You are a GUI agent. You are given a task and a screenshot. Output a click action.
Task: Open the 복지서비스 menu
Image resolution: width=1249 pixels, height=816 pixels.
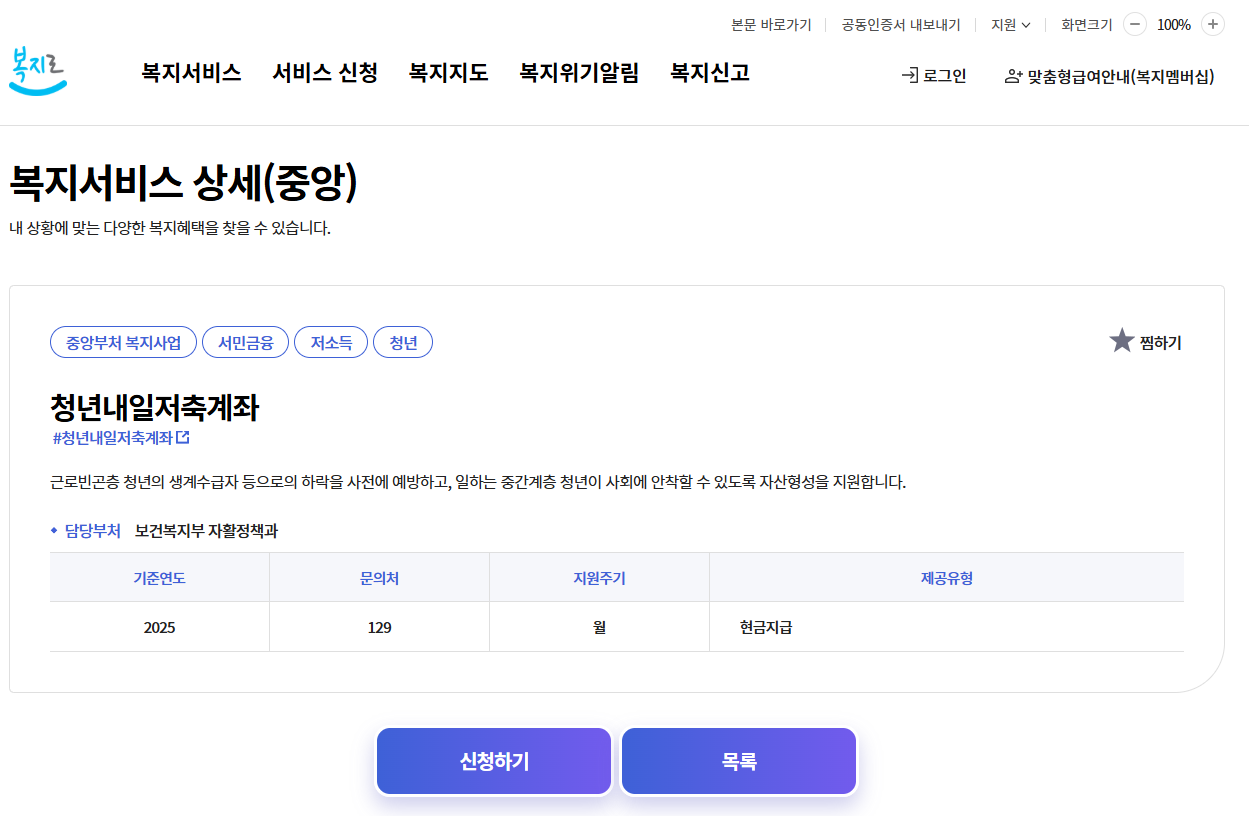[x=190, y=73]
